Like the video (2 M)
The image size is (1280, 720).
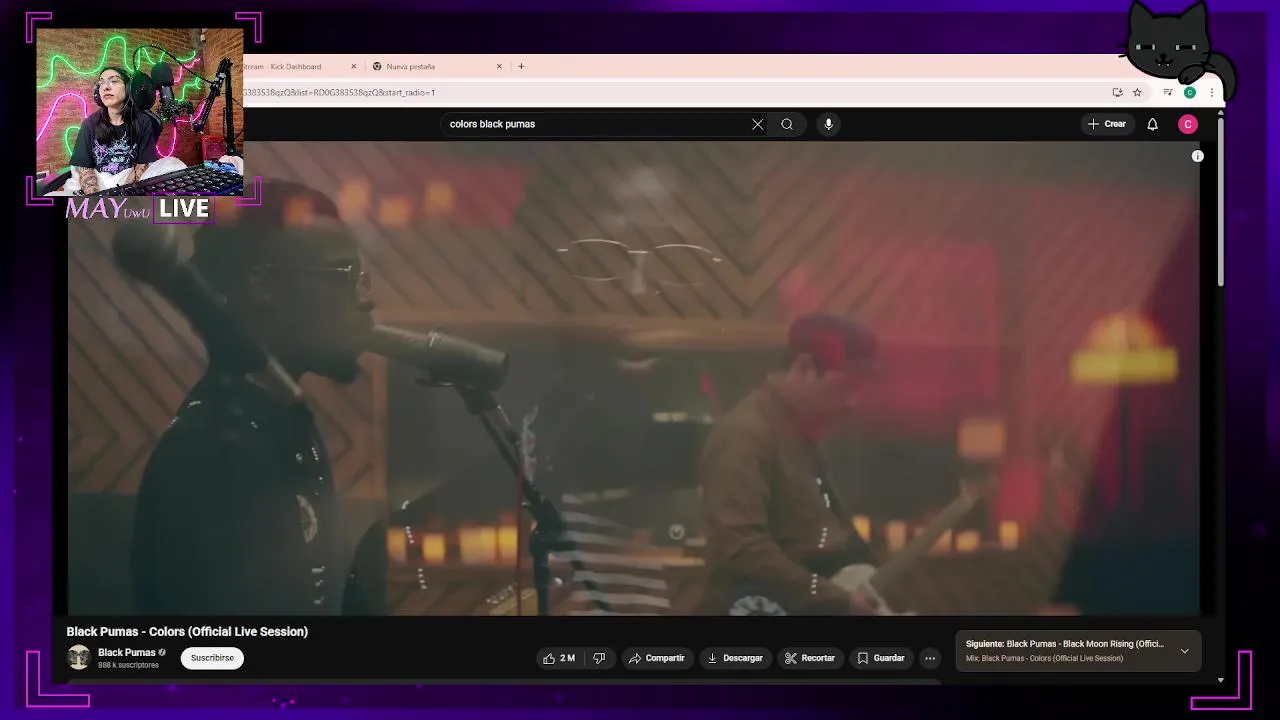(560, 658)
